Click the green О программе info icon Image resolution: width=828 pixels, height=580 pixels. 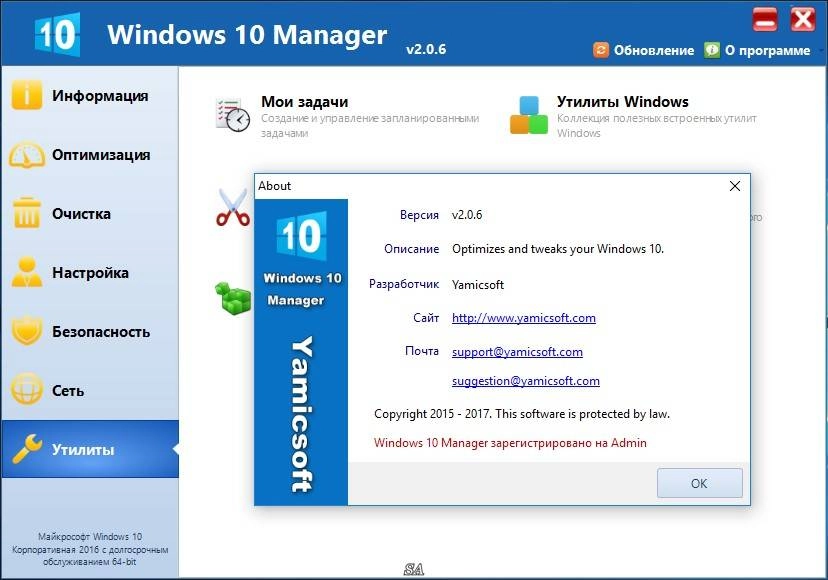[712, 50]
